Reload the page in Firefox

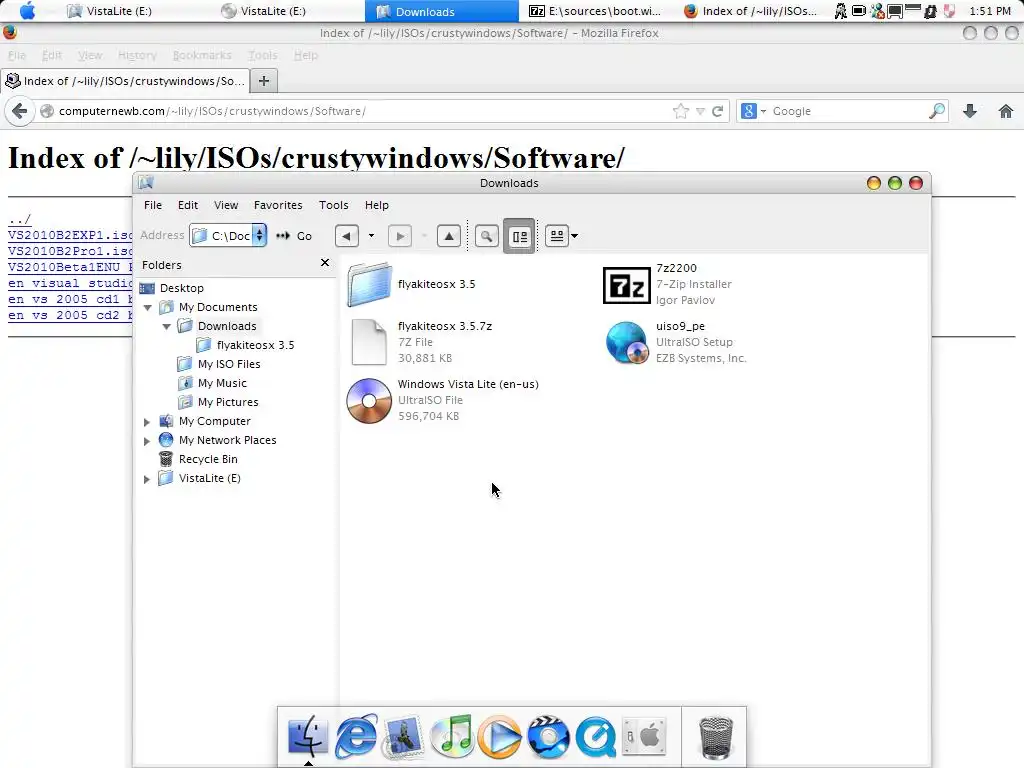point(717,111)
